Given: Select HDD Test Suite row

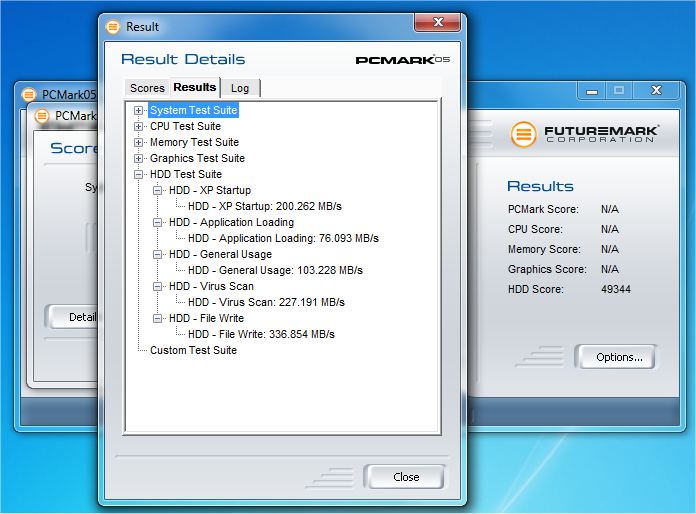Looking at the screenshot, I should coord(186,174).
